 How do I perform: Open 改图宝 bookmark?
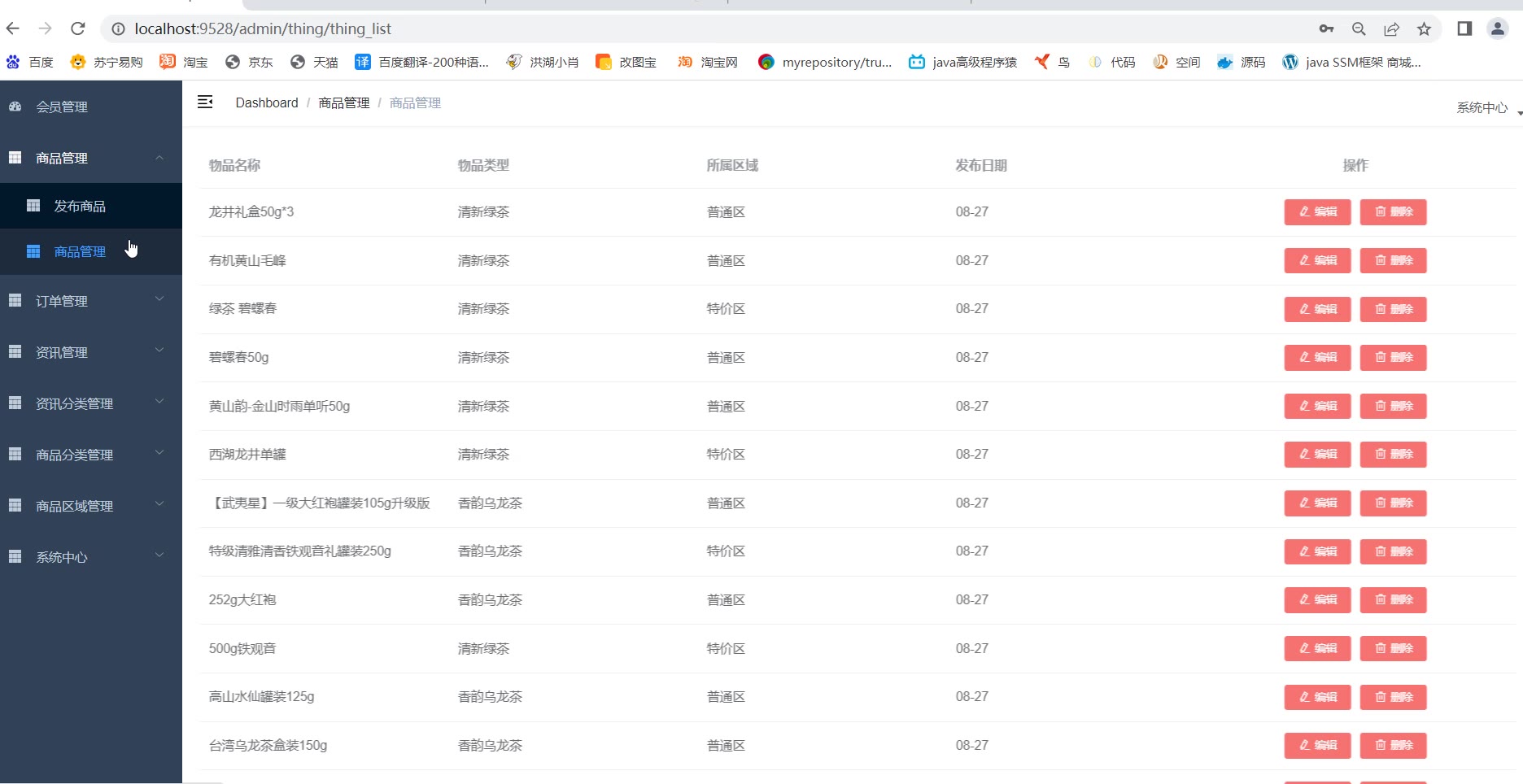tap(626, 62)
